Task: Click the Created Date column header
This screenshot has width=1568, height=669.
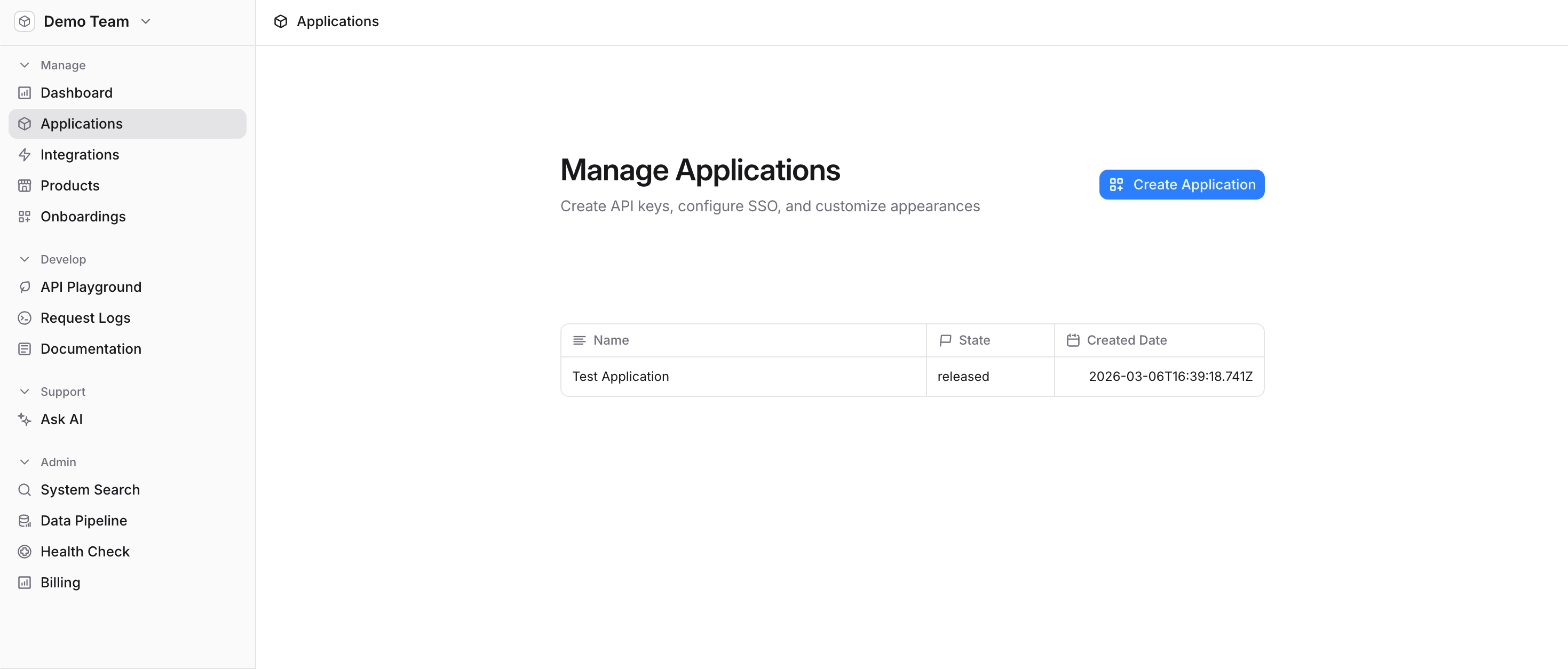Action: click(x=1160, y=340)
